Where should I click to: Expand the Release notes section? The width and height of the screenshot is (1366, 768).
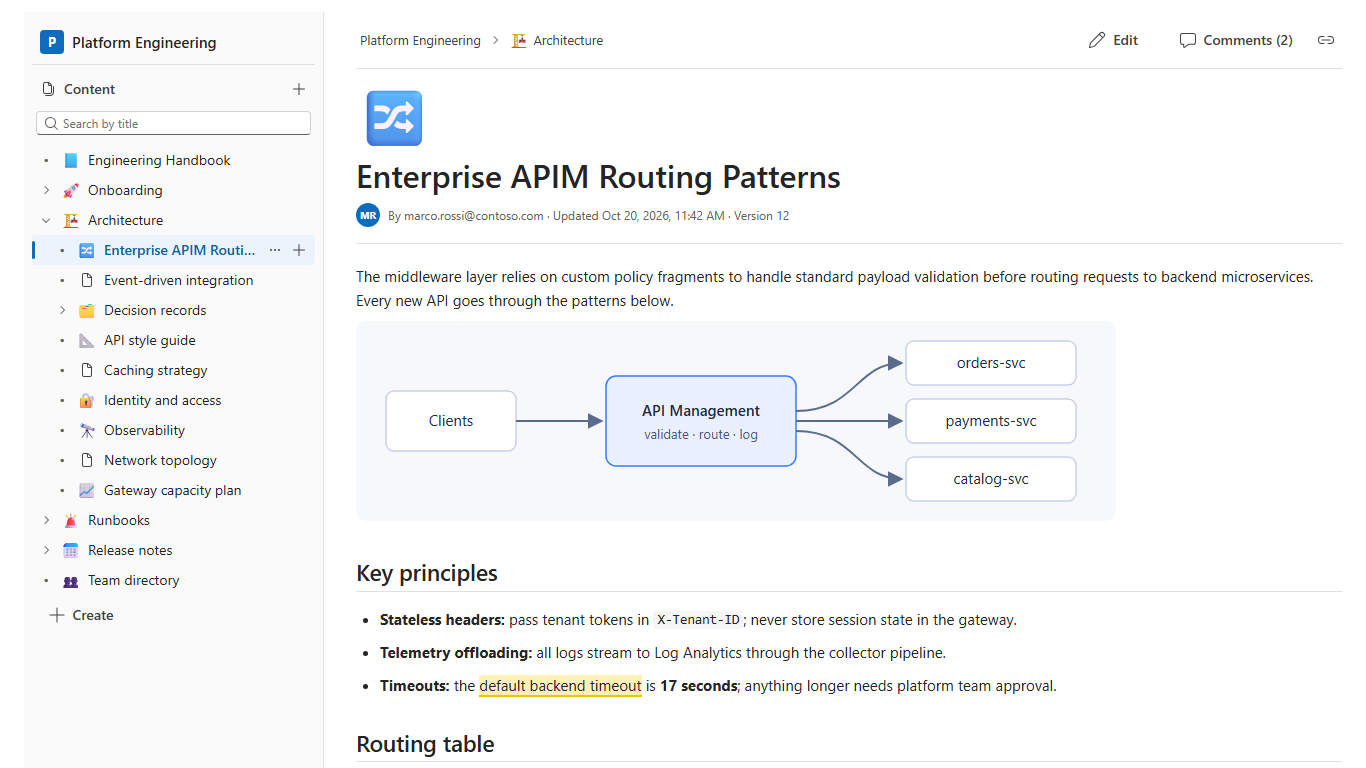pyautogui.click(x=46, y=550)
